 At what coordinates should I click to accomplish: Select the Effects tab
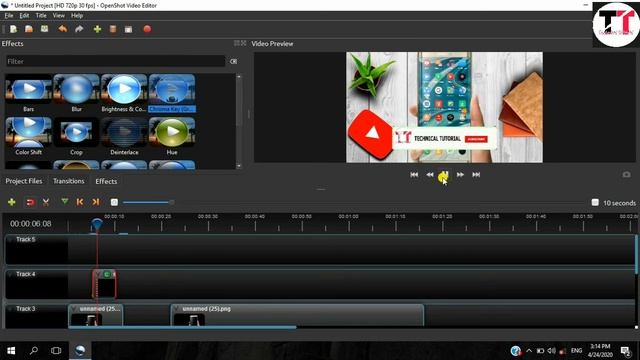pyautogui.click(x=106, y=181)
